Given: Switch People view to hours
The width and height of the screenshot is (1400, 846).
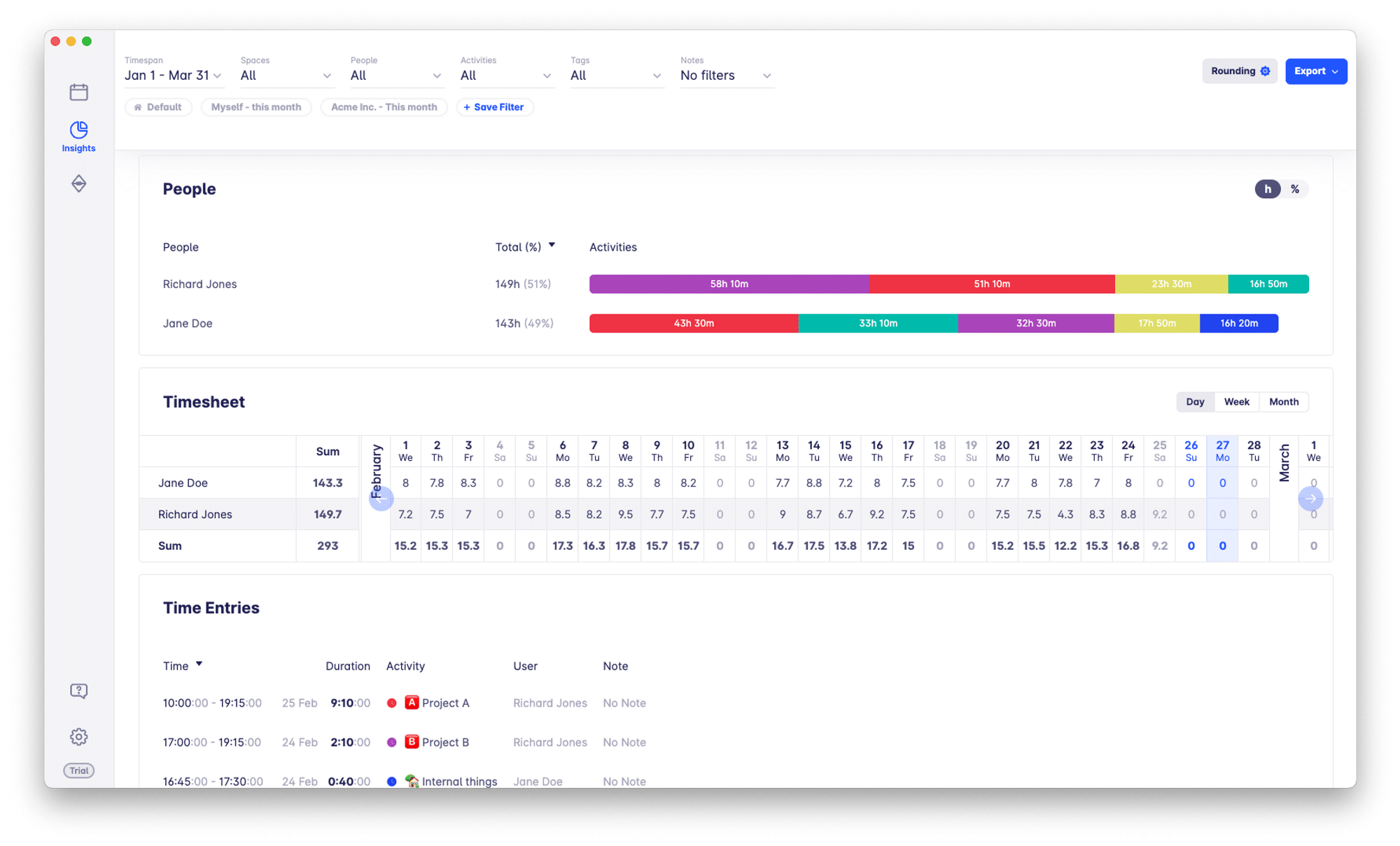Looking at the screenshot, I should coord(1267,189).
